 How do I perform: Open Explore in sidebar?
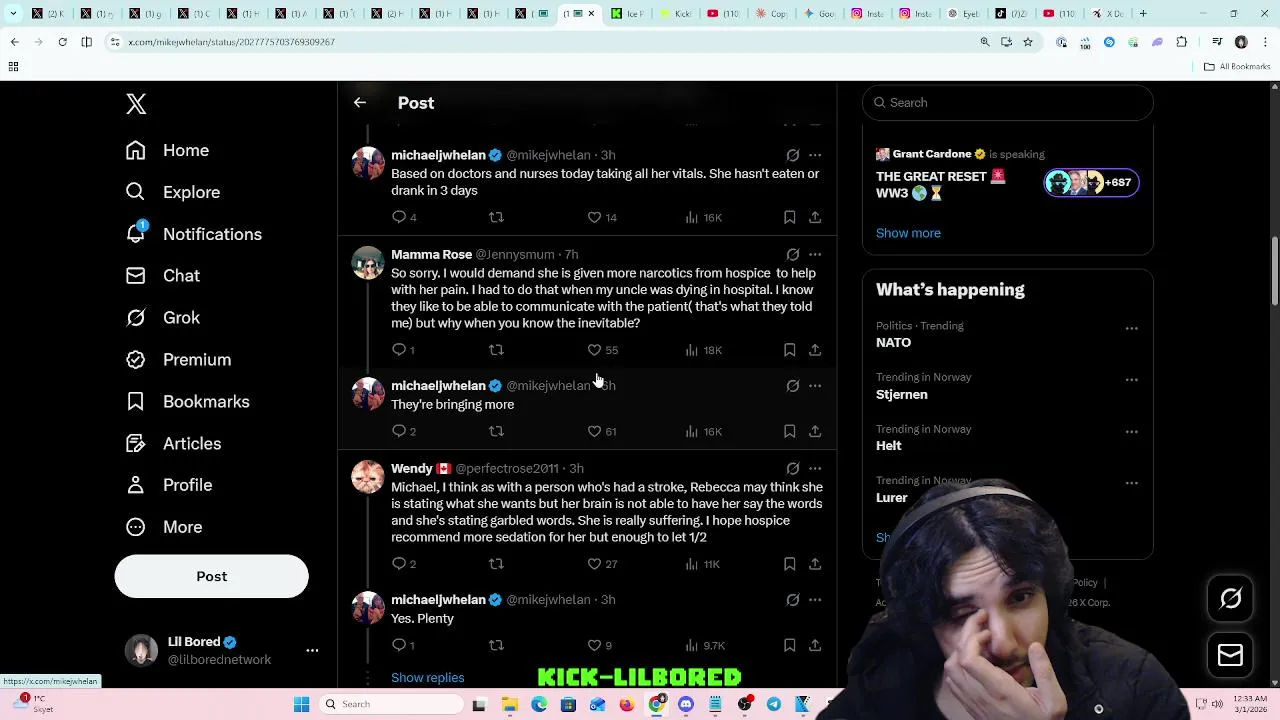tap(173, 192)
